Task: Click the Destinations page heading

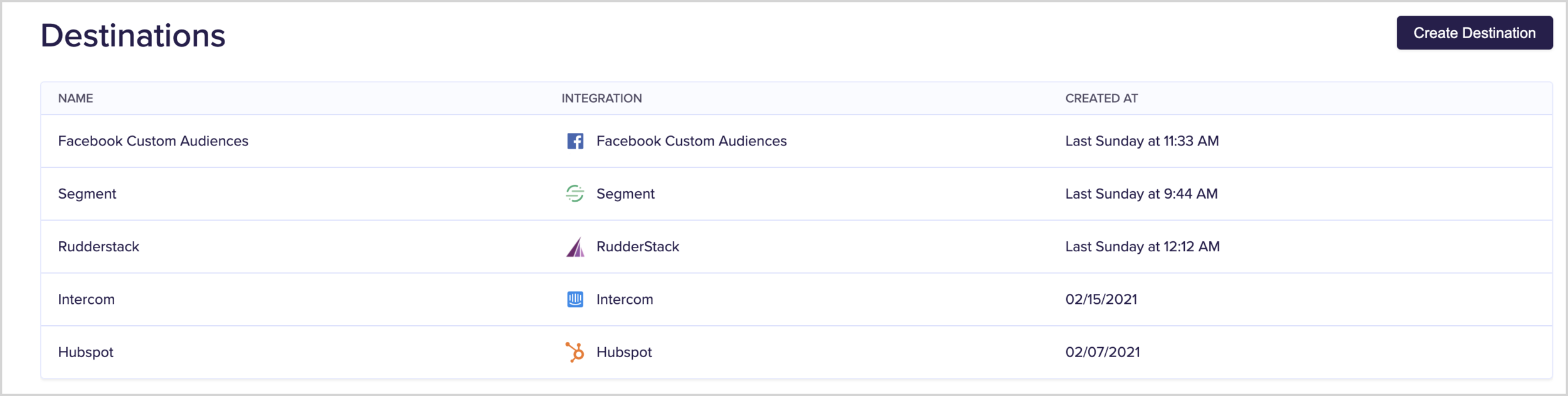Action: [133, 36]
